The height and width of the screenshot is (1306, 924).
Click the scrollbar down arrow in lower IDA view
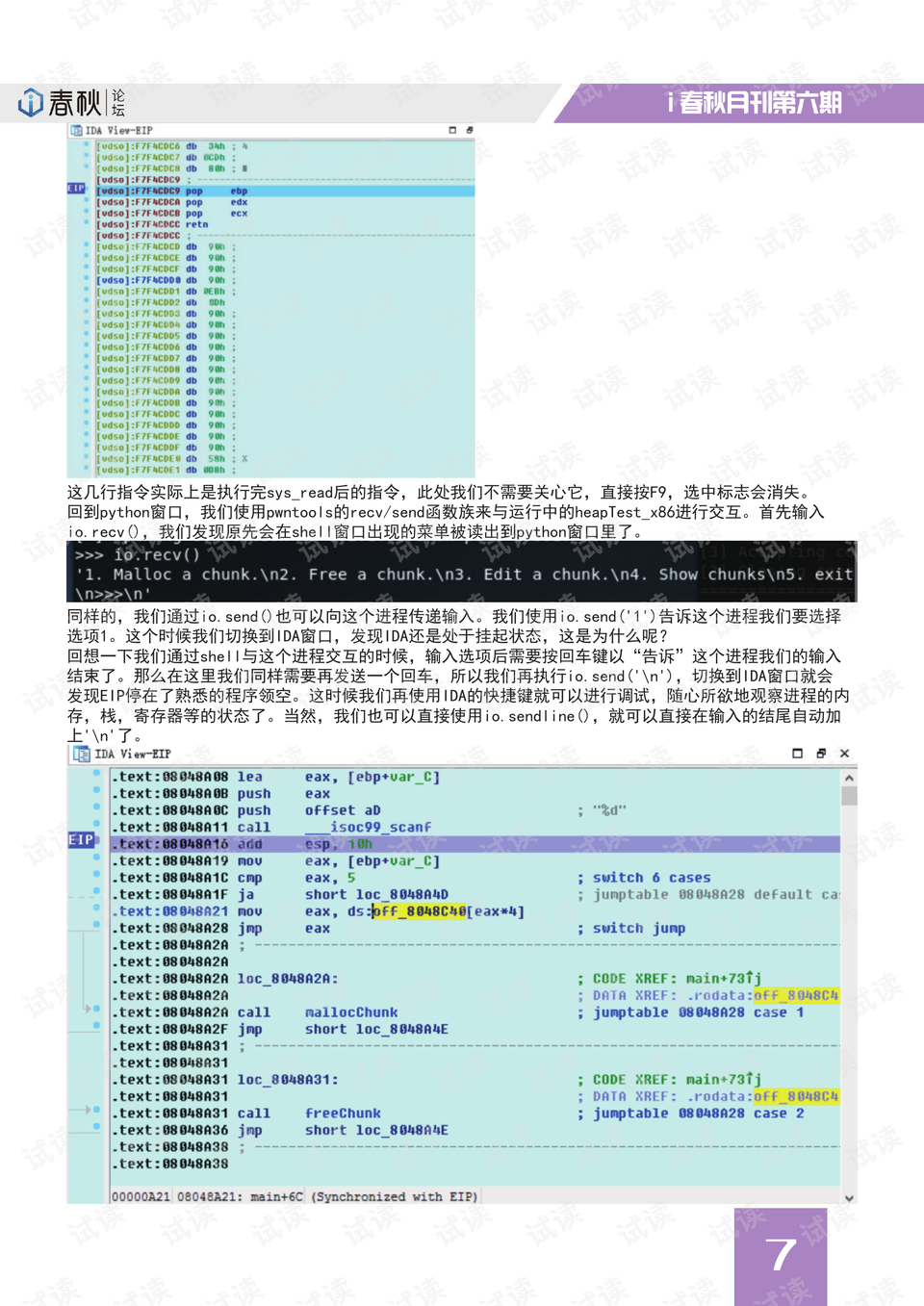pyautogui.click(x=849, y=1198)
